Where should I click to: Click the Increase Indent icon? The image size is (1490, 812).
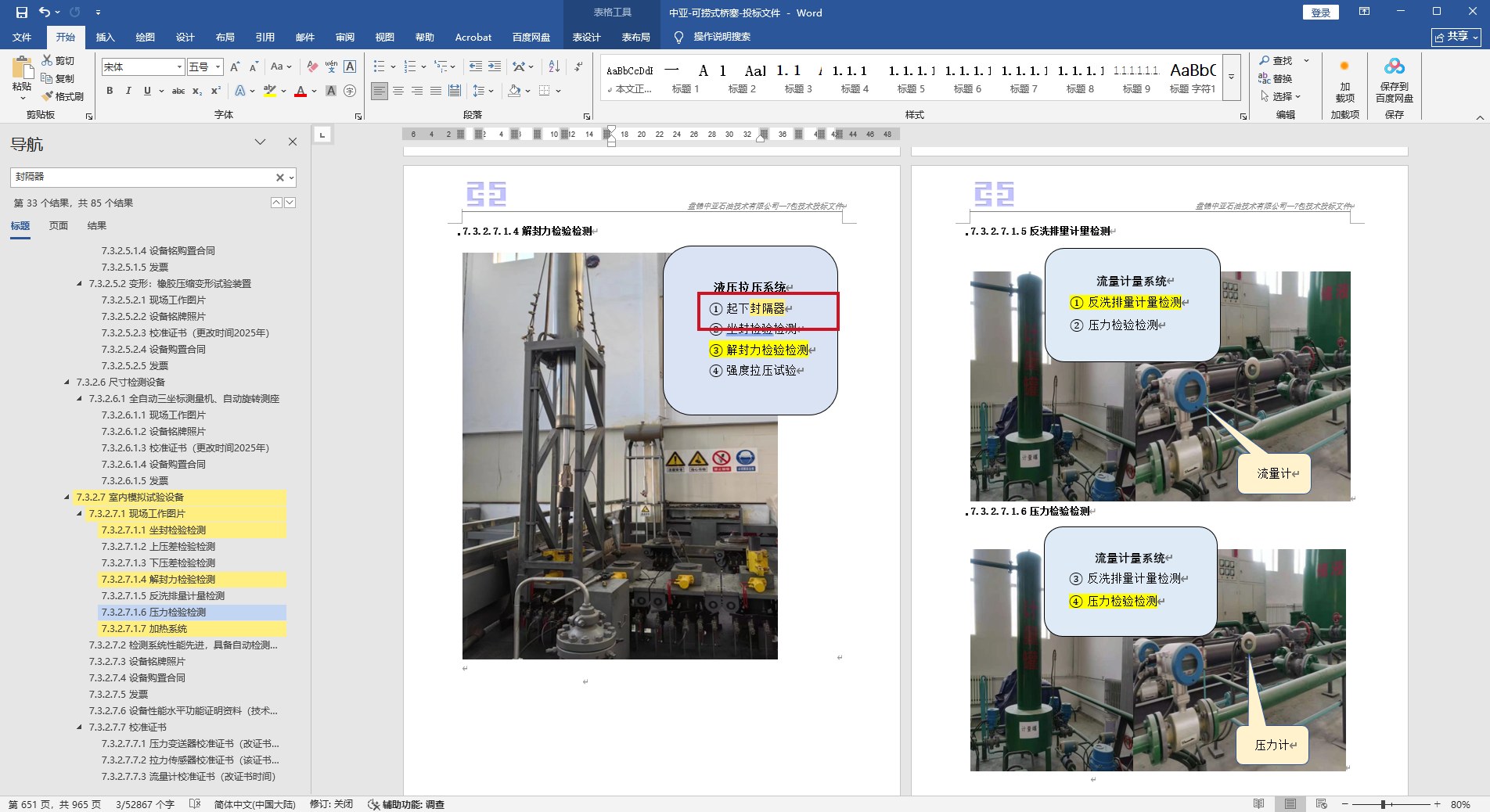pyautogui.click(x=495, y=66)
